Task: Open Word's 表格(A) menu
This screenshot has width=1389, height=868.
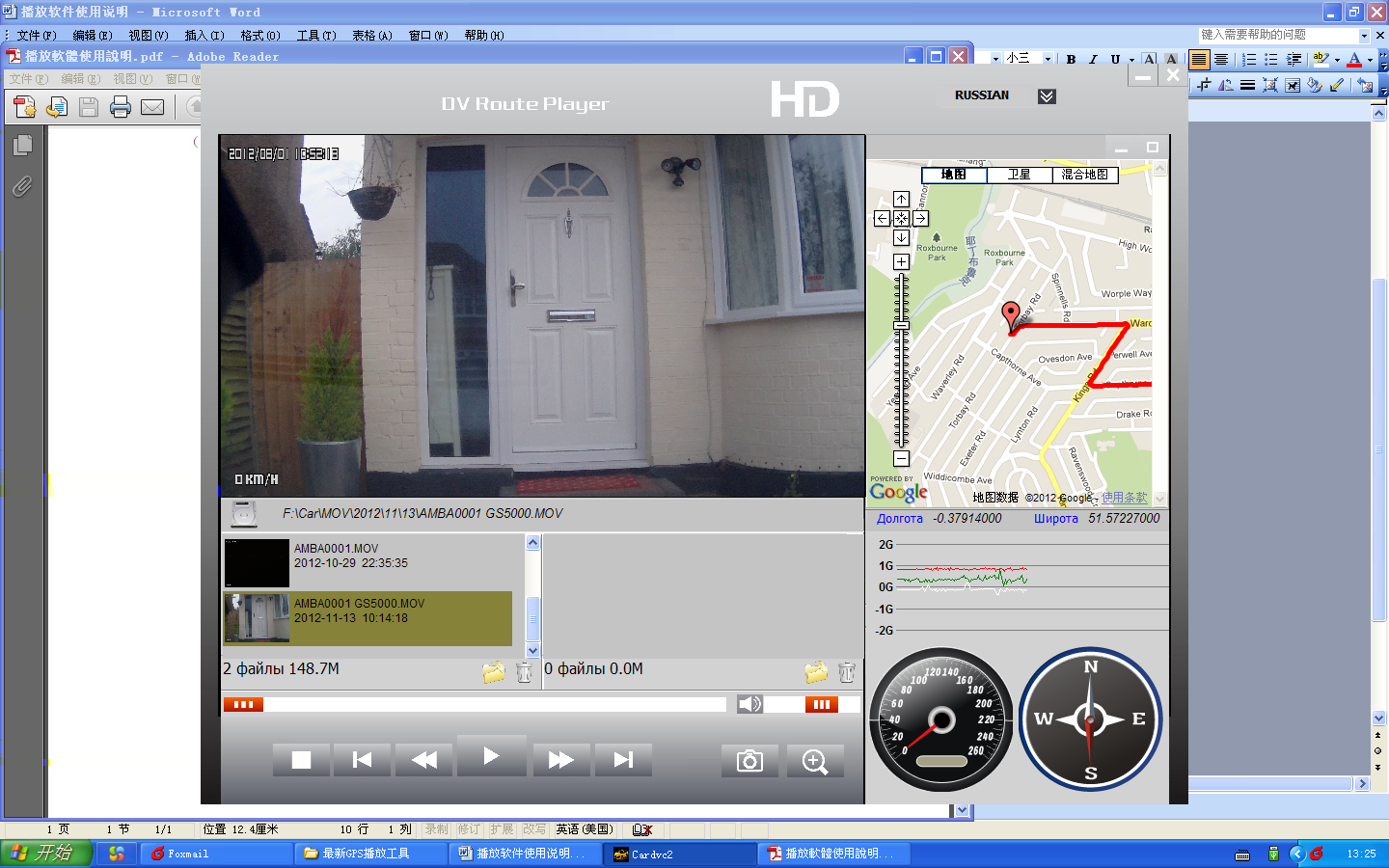Action: (372, 36)
